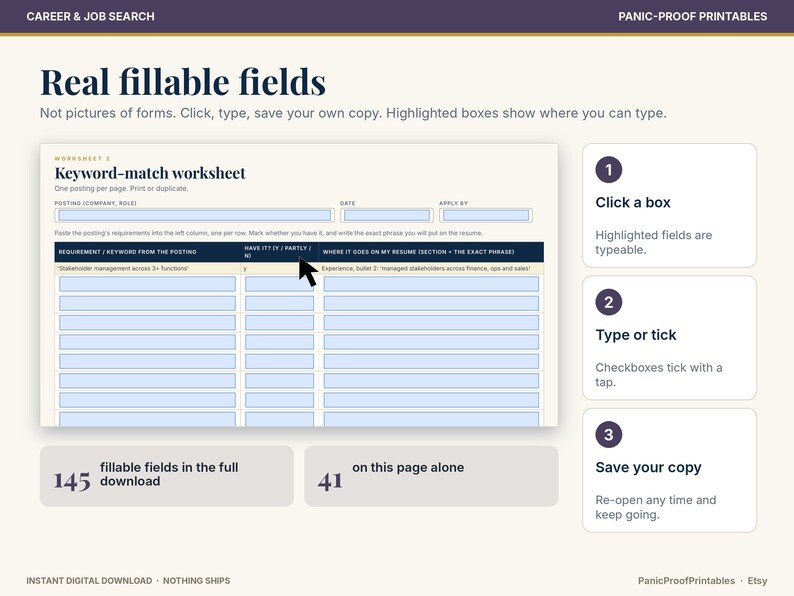Click 'fillable fields in the full download' text

[x=169, y=474]
